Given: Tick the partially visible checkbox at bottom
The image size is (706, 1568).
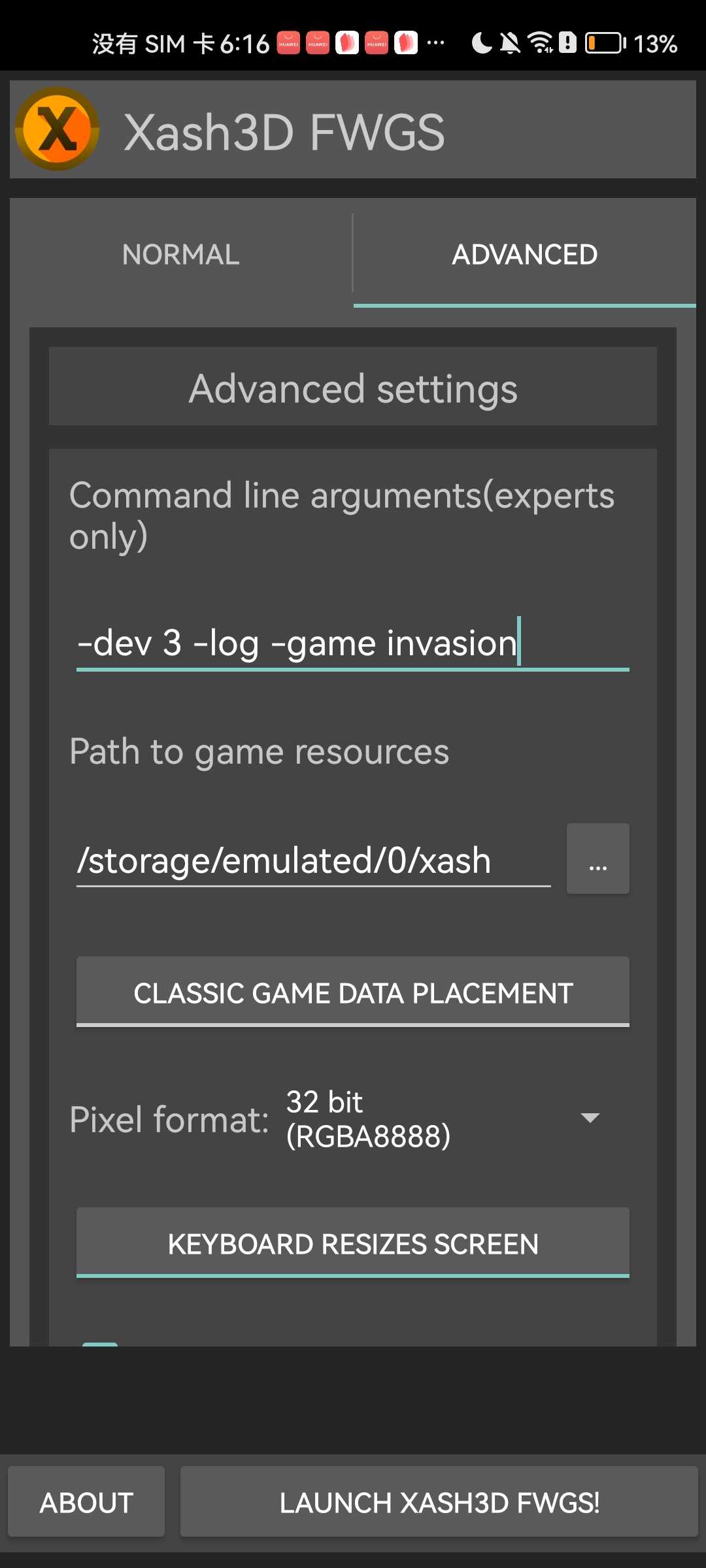Looking at the screenshot, I should click(x=99, y=1344).
